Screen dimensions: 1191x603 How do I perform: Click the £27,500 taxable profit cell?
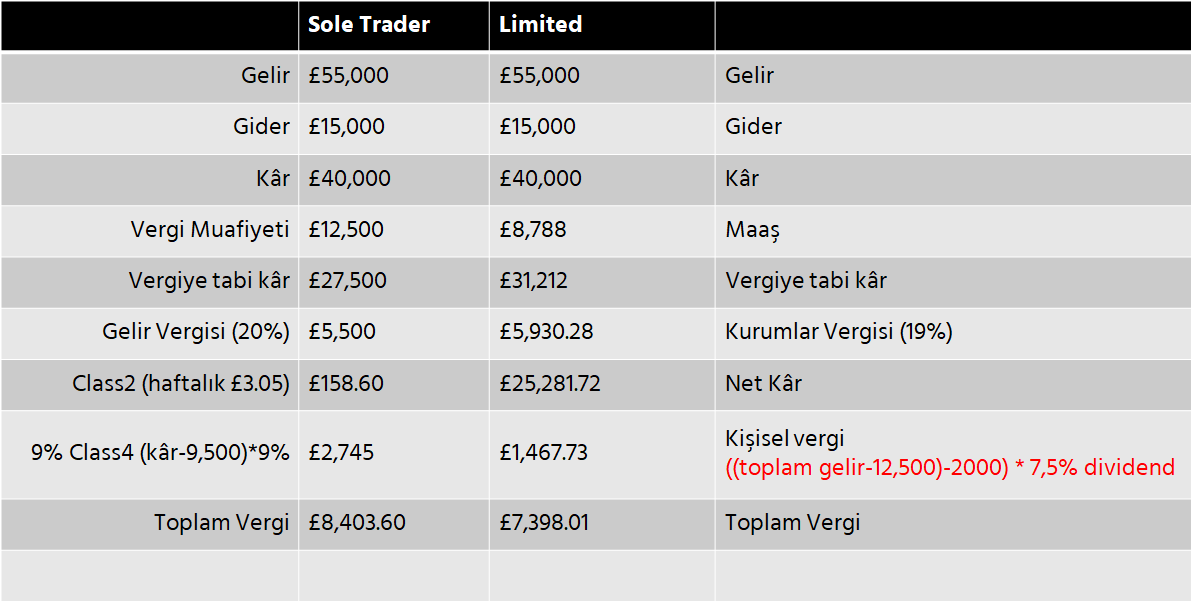[x=348, y=281]
